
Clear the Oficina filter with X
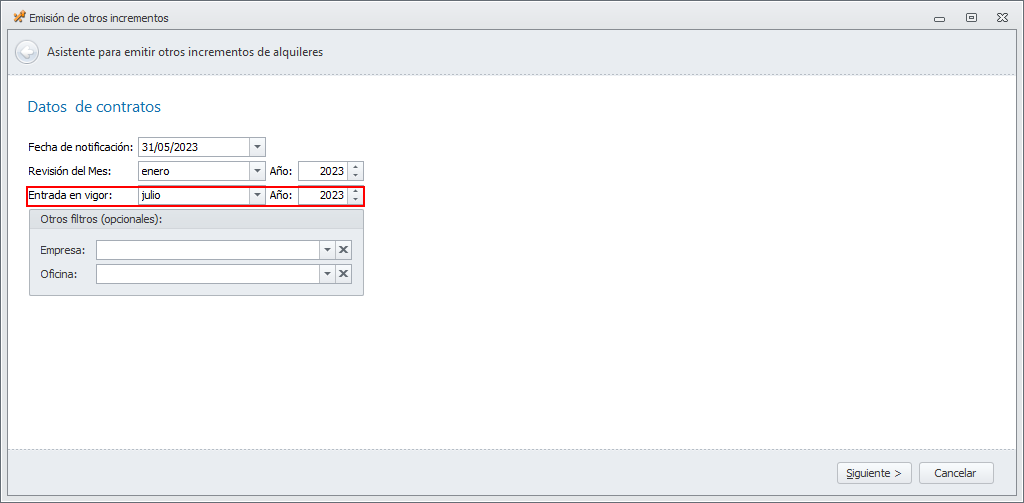[x=344, y=274]
